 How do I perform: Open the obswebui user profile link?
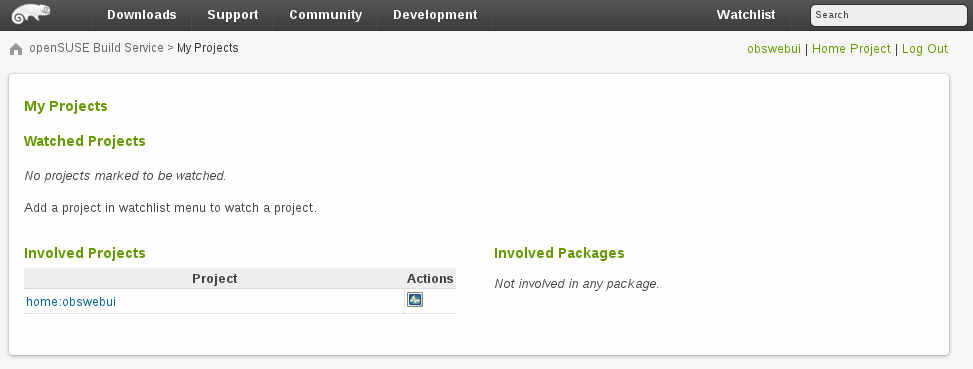click(x=774, y=49)
